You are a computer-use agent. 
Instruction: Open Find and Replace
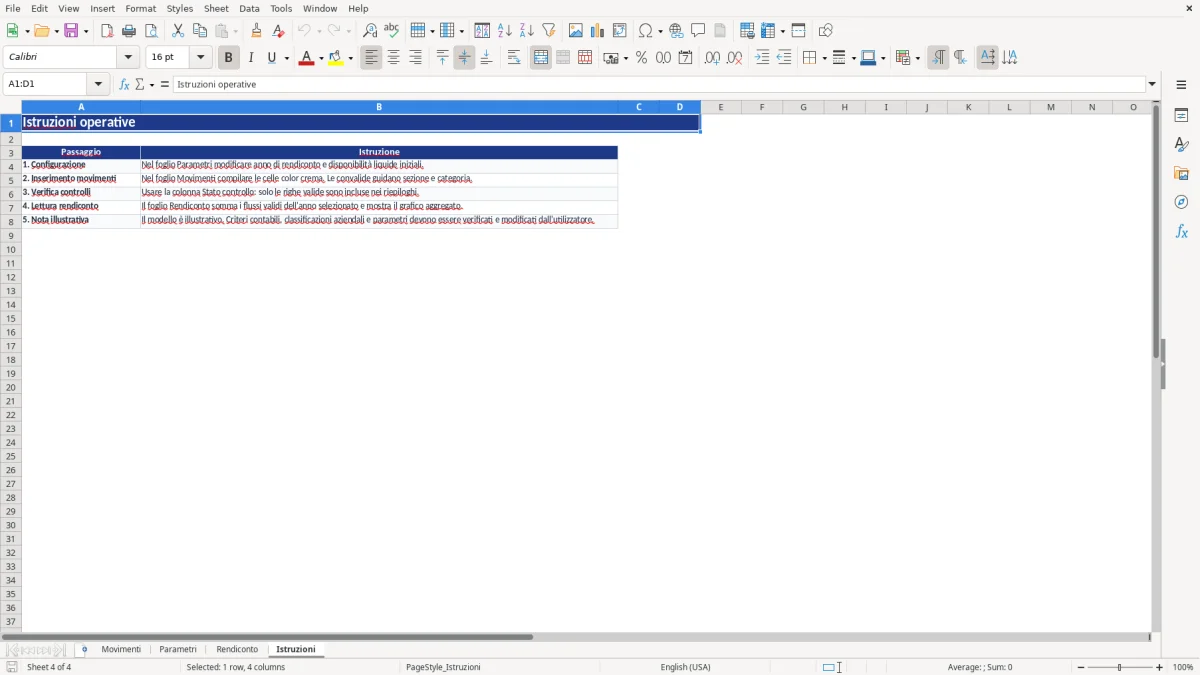pos(370,31)
